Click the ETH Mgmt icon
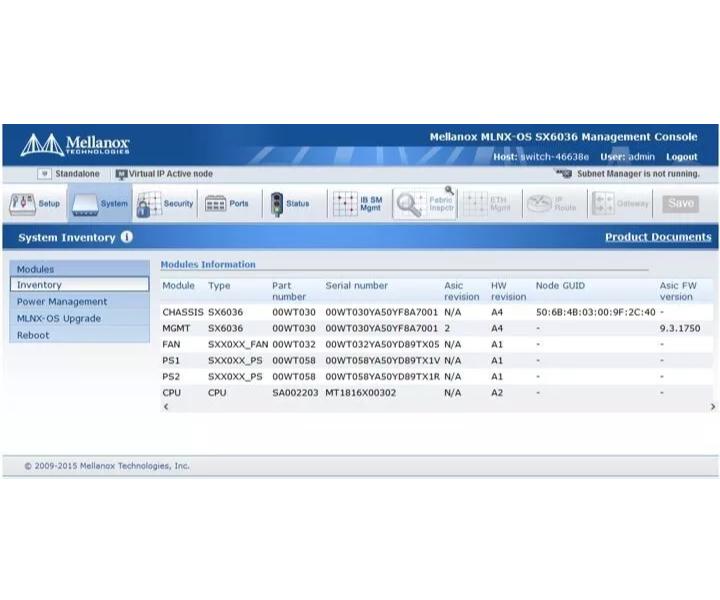 click(475, 204)
